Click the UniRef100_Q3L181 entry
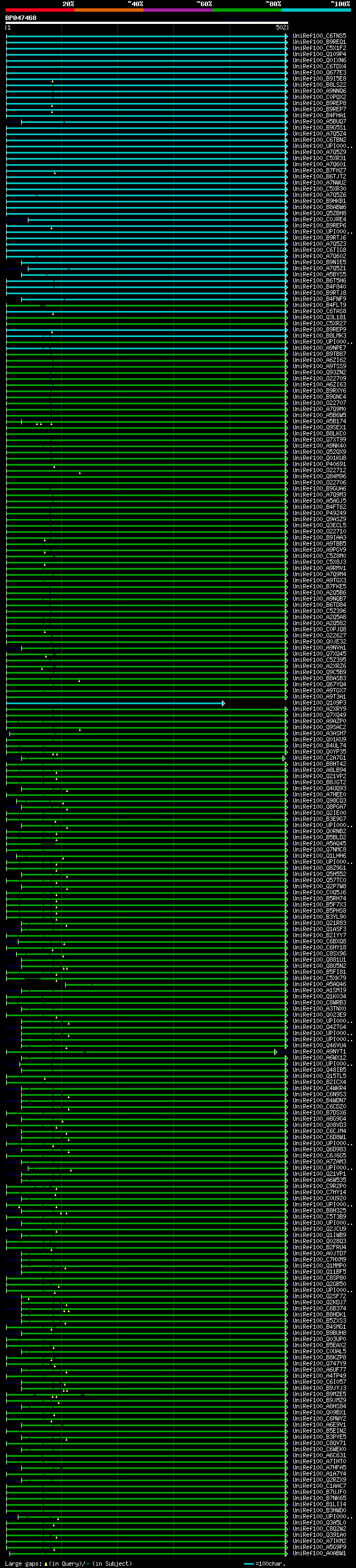Screen dimensions: 356x1568 tap(319, 318)
